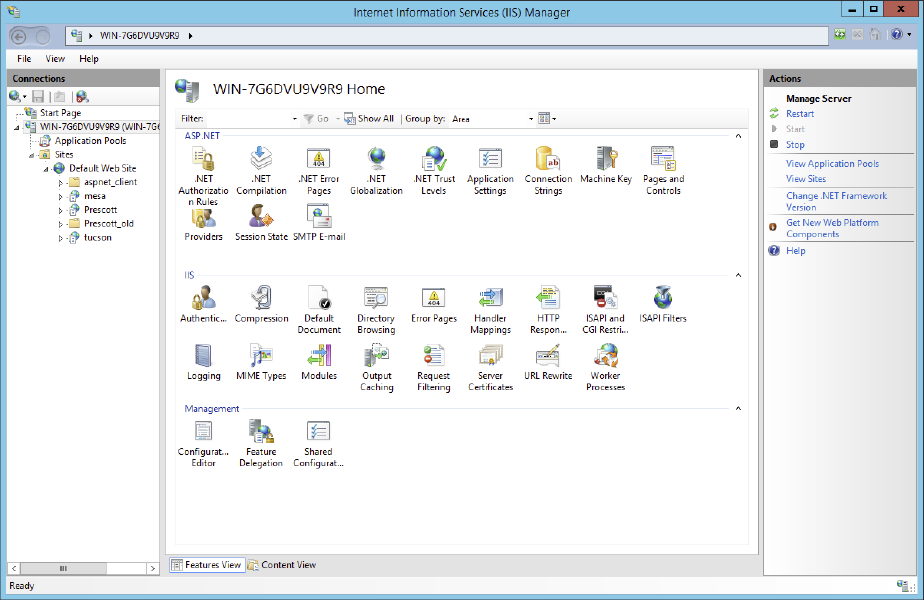Open SMTP E-mail feature
Viewport: 924px width, 601px height.
tap(319, 223)
